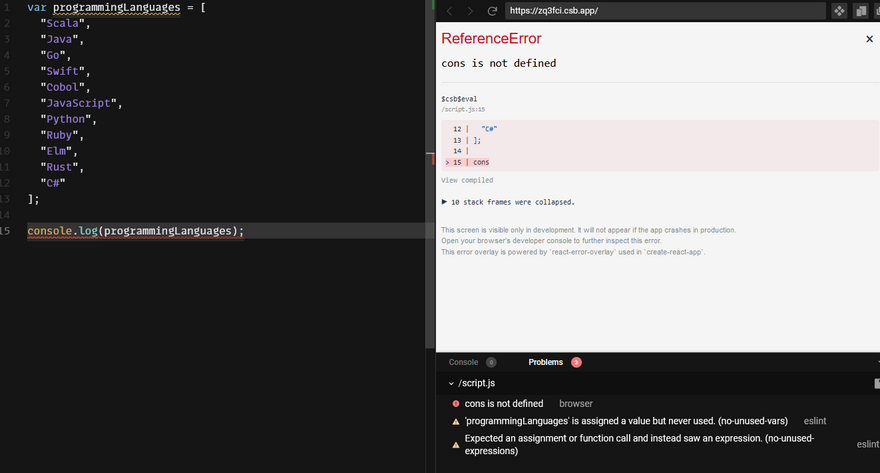The width and height of the screenshot is (880, 473).
Task: Click the warning icon for the no-unused-vars message
Action: click(456, 422)
